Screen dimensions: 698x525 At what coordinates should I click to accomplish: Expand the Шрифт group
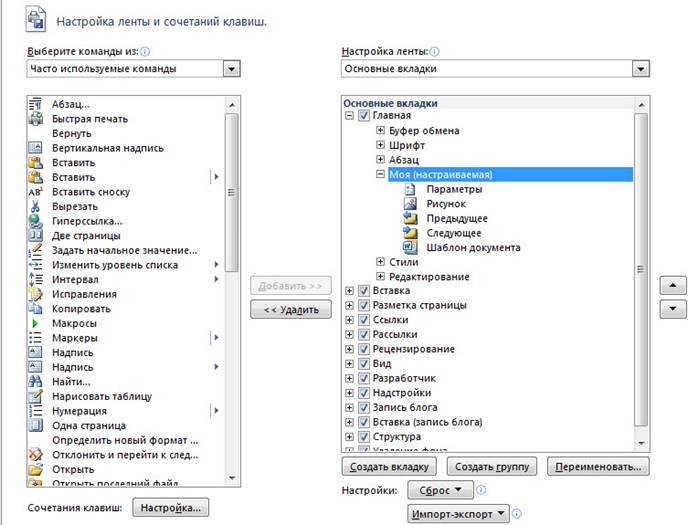click(380, 145)
